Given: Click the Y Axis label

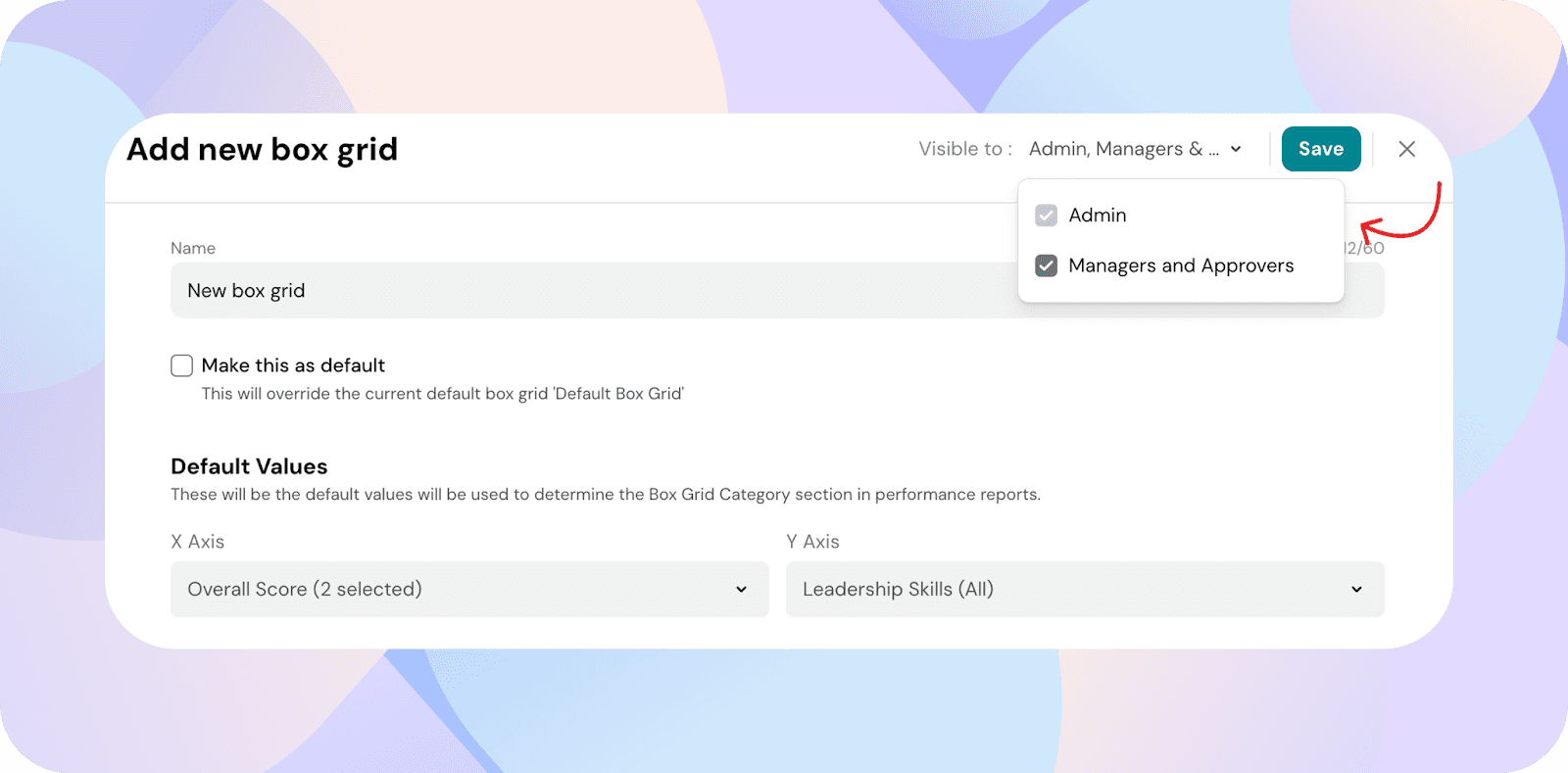Looking at the screenshot, I should [x=812, y=542].
